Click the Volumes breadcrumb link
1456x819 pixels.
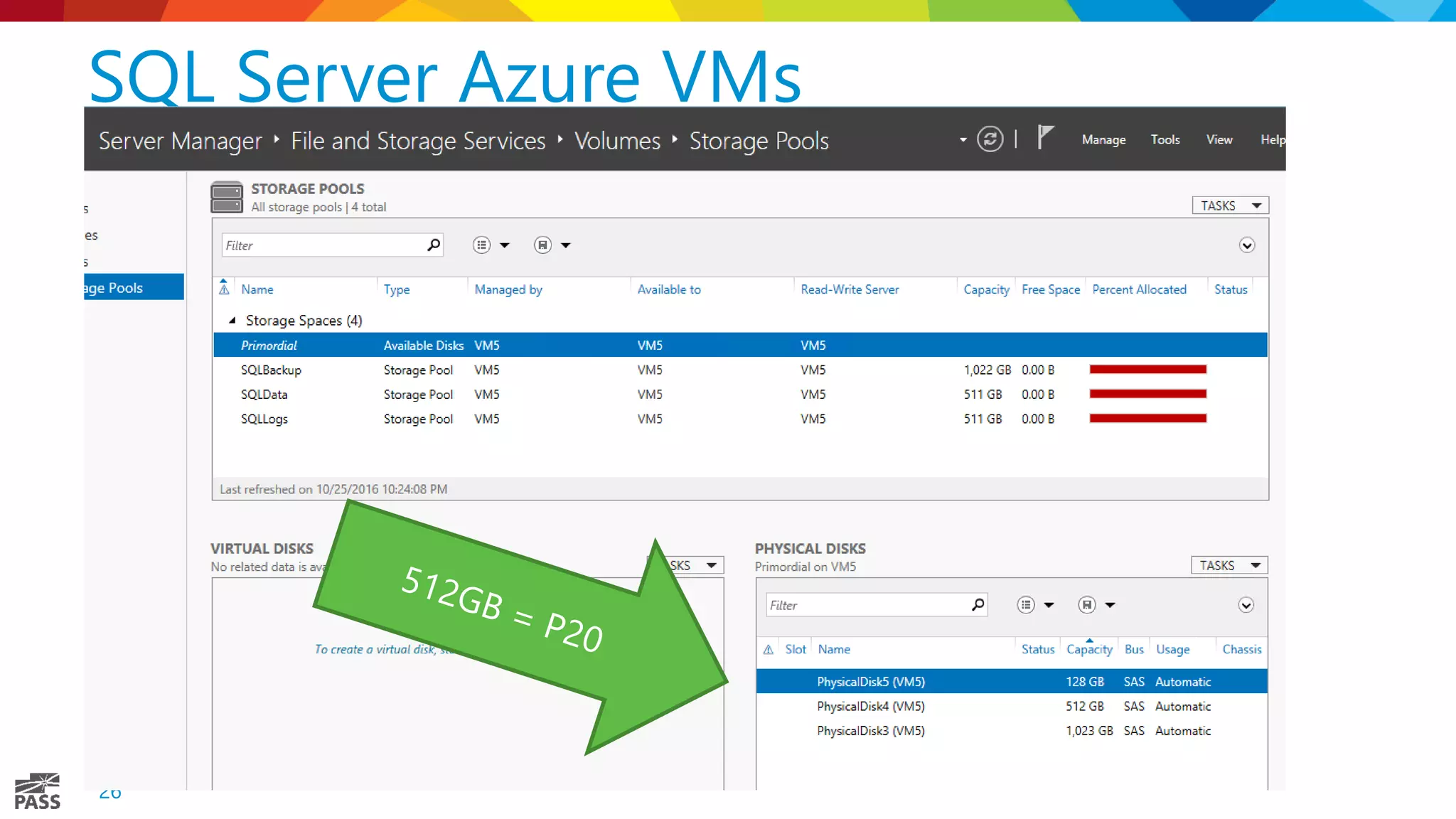tap(617, 141)
